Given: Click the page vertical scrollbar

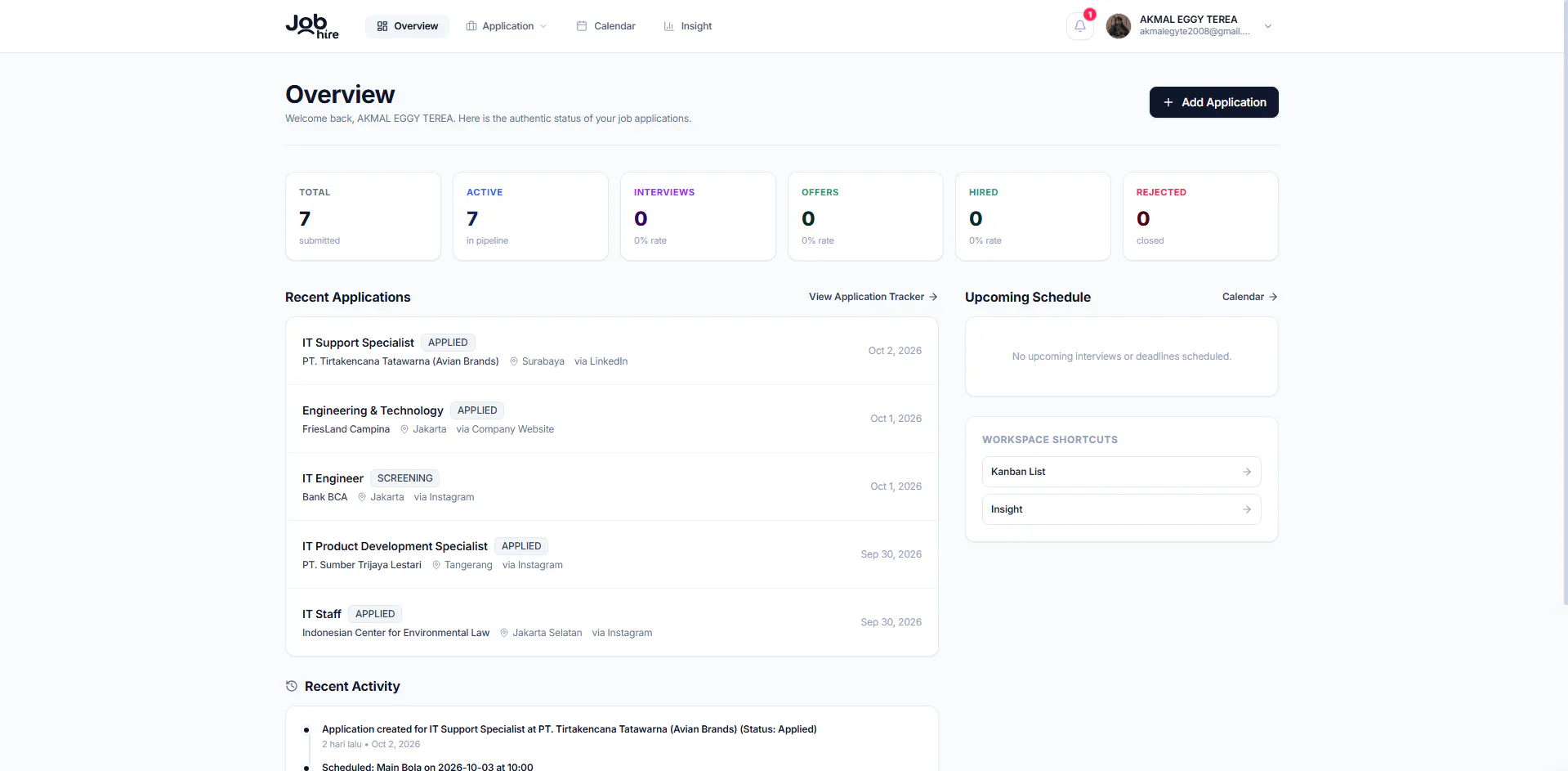Looking at the screenshot, I should 1564,303.
